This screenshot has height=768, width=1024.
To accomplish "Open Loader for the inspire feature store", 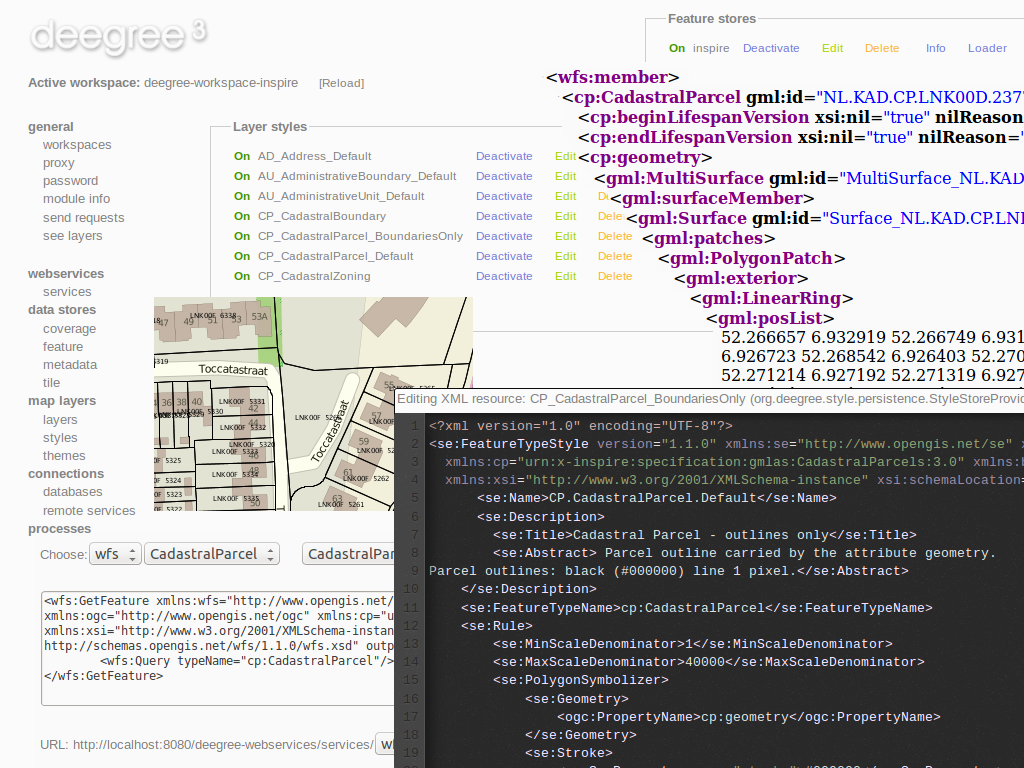I will (x=987, y=48).
